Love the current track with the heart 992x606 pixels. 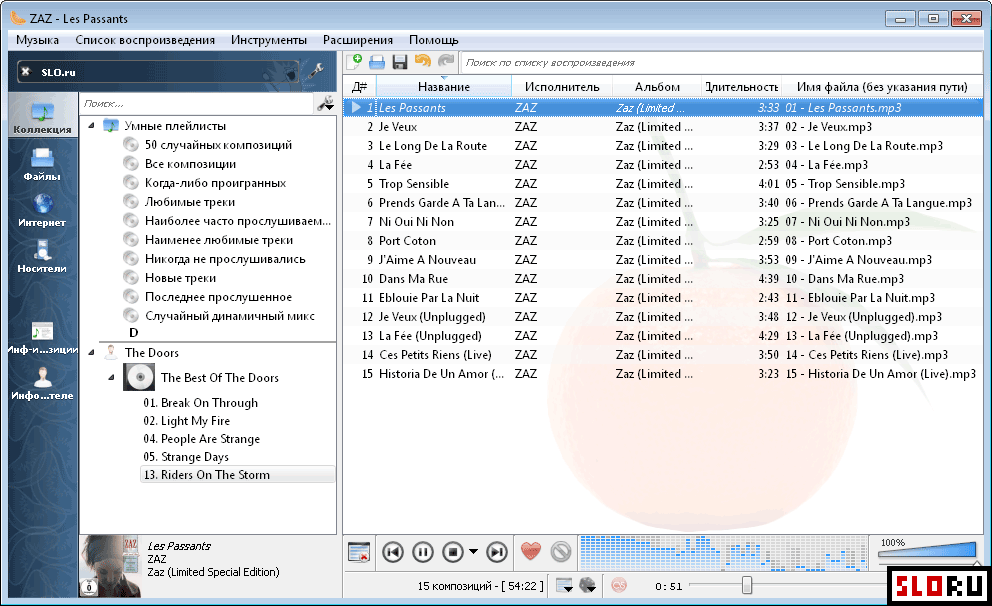point(531,552)
